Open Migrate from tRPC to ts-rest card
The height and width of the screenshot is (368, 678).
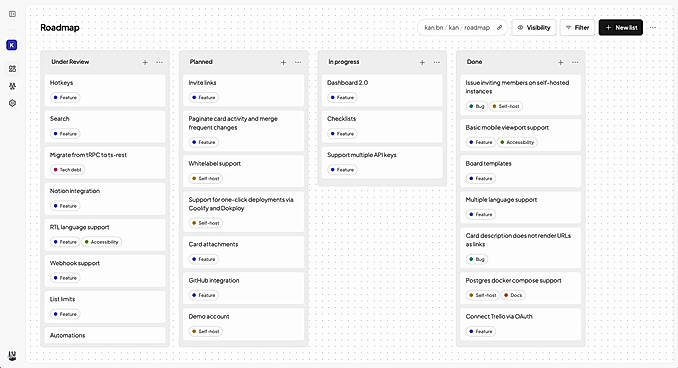[x=105, y=163]
